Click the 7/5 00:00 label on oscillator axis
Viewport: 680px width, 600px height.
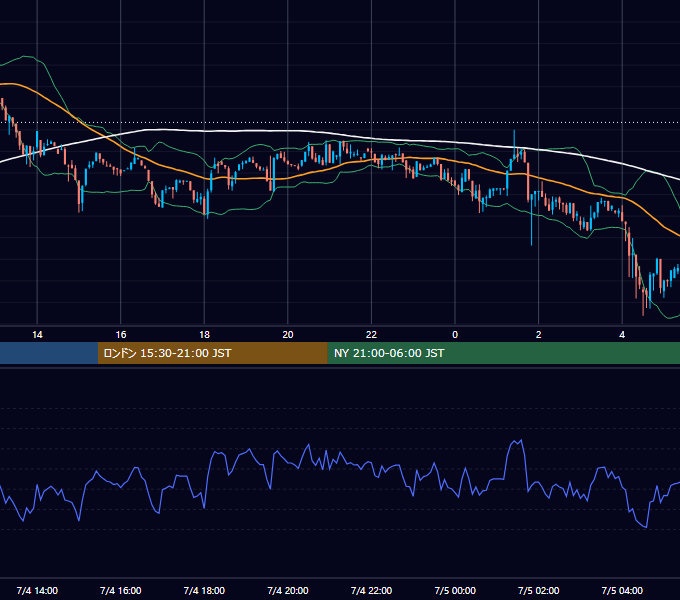(455, 590)
